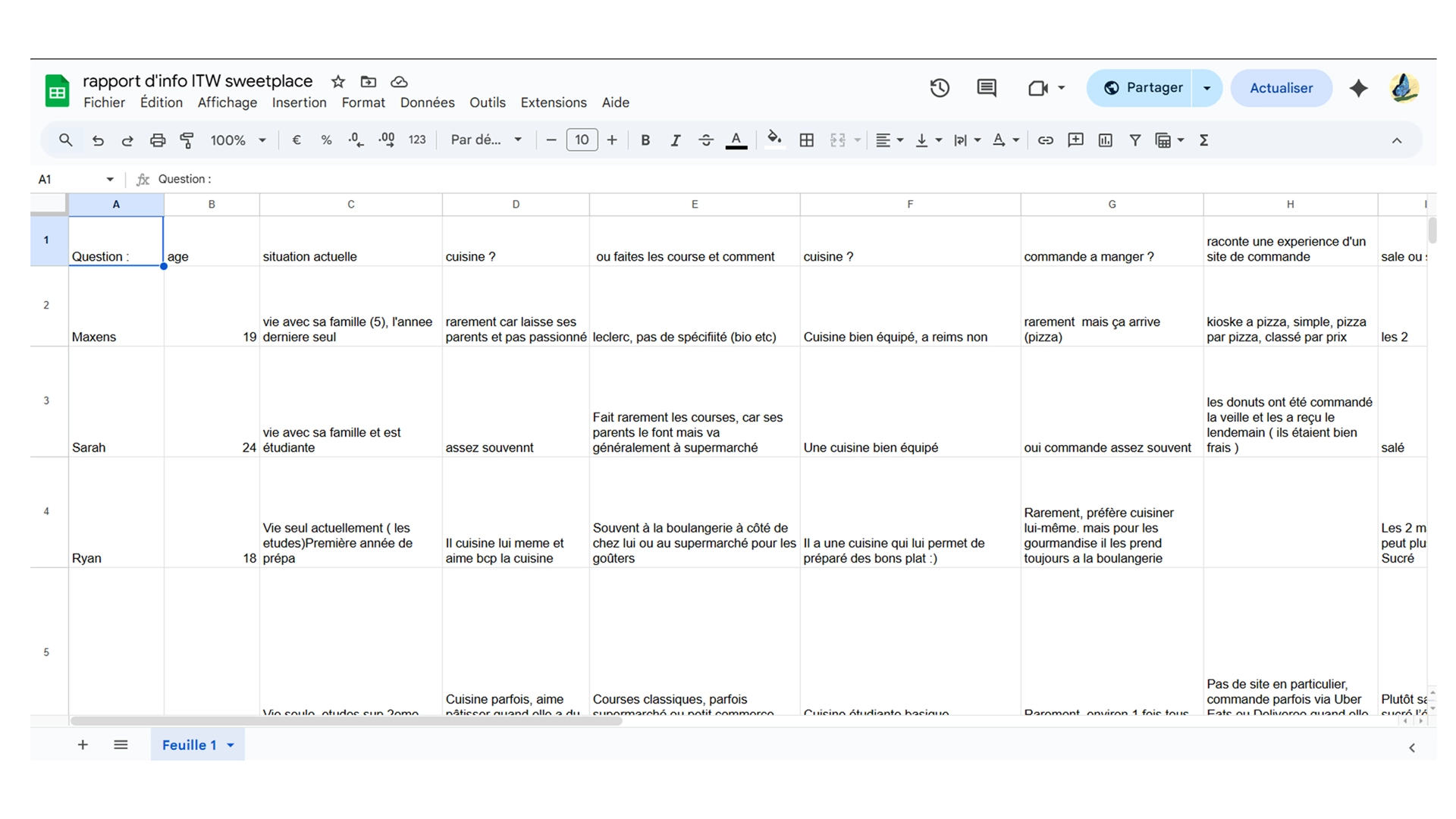The width and height of the screenshot is (1456, 819).
Task: Toggle bold formatting
Action: pyautogui.click(x=645, y=140)
